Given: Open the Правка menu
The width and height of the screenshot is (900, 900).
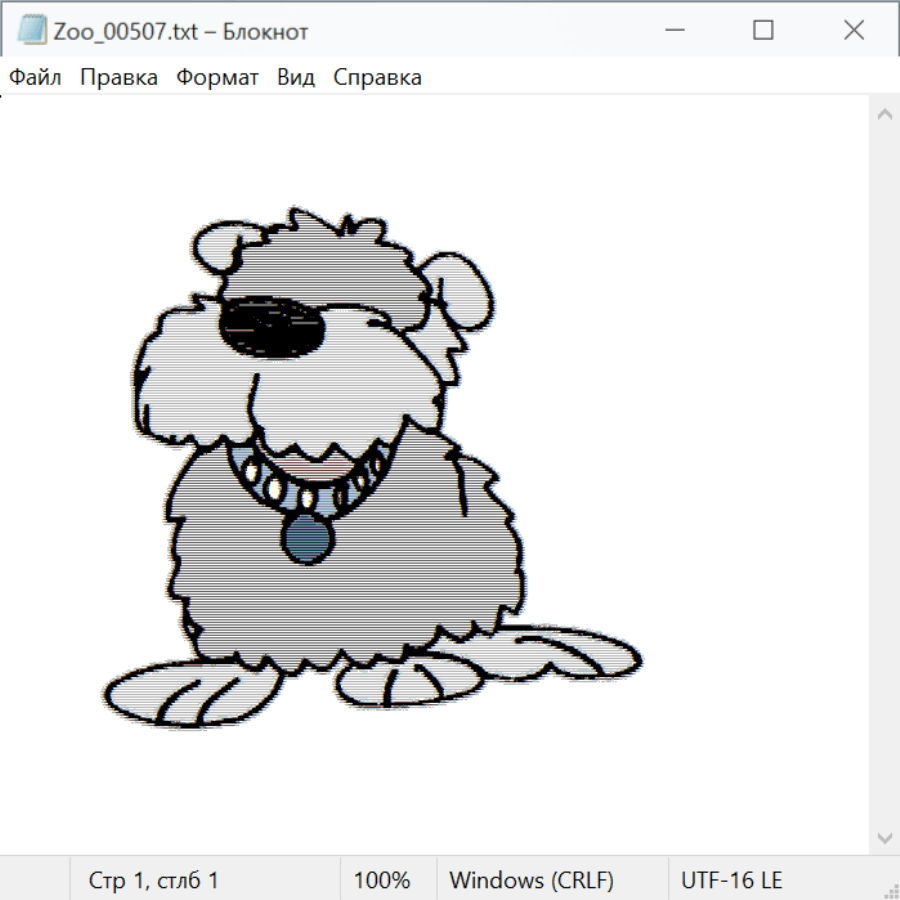Looking at the screenshot, I should pos(118,77).
